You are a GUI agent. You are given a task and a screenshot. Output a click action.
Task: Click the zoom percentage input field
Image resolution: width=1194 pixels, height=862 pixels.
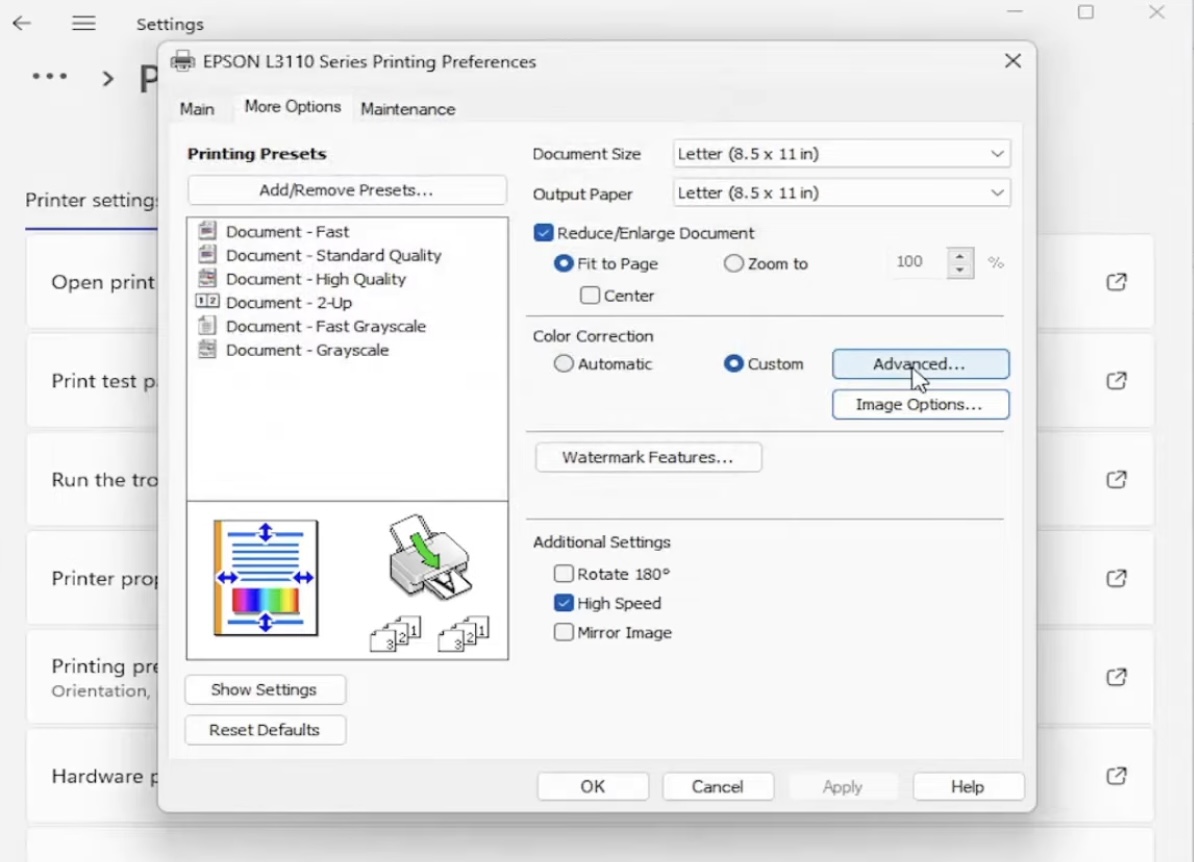coord(917,263)
